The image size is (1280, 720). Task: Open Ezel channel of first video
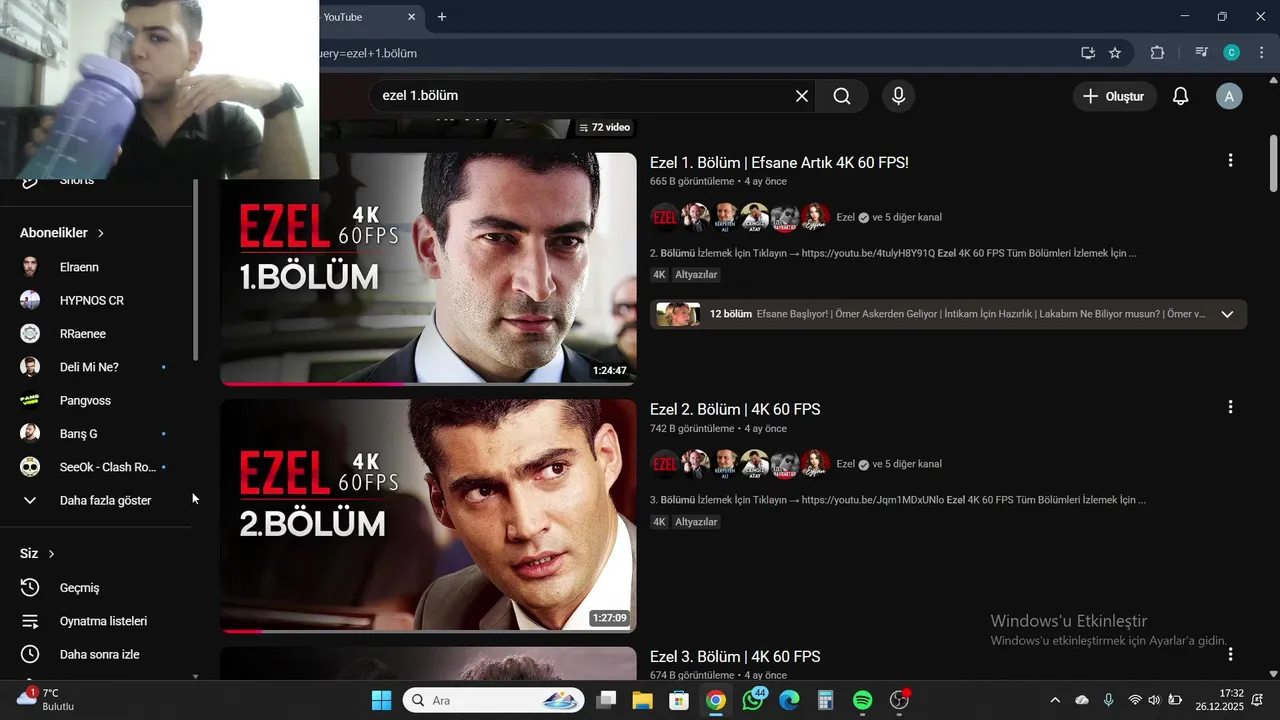click(845, 217)
